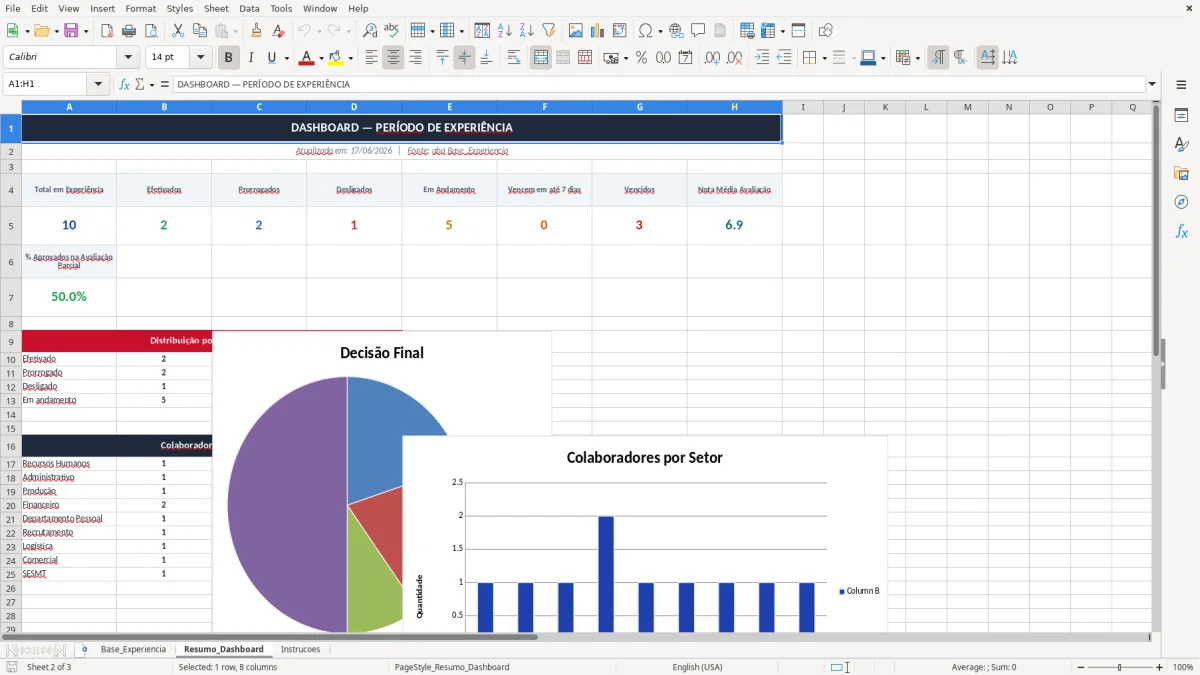The image size is (1200, 675).
Task: Expand the Name Box A1:H1 dropdown
Action: [x=98, y=84]
